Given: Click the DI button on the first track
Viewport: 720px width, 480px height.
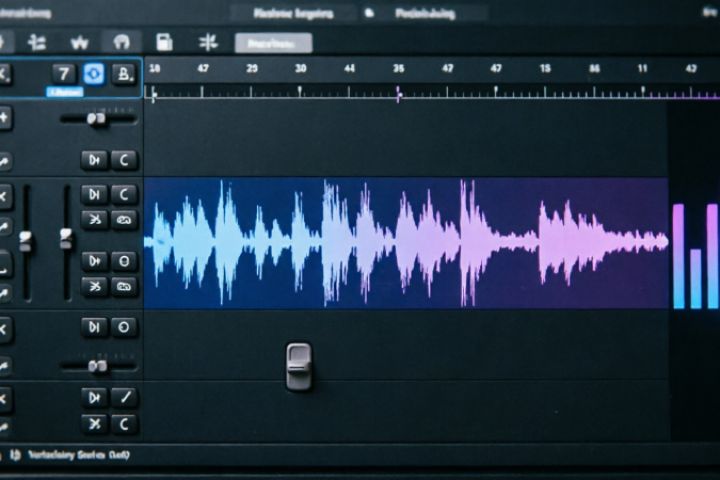Looking at the screenshot, I should [x=94, y=160].
